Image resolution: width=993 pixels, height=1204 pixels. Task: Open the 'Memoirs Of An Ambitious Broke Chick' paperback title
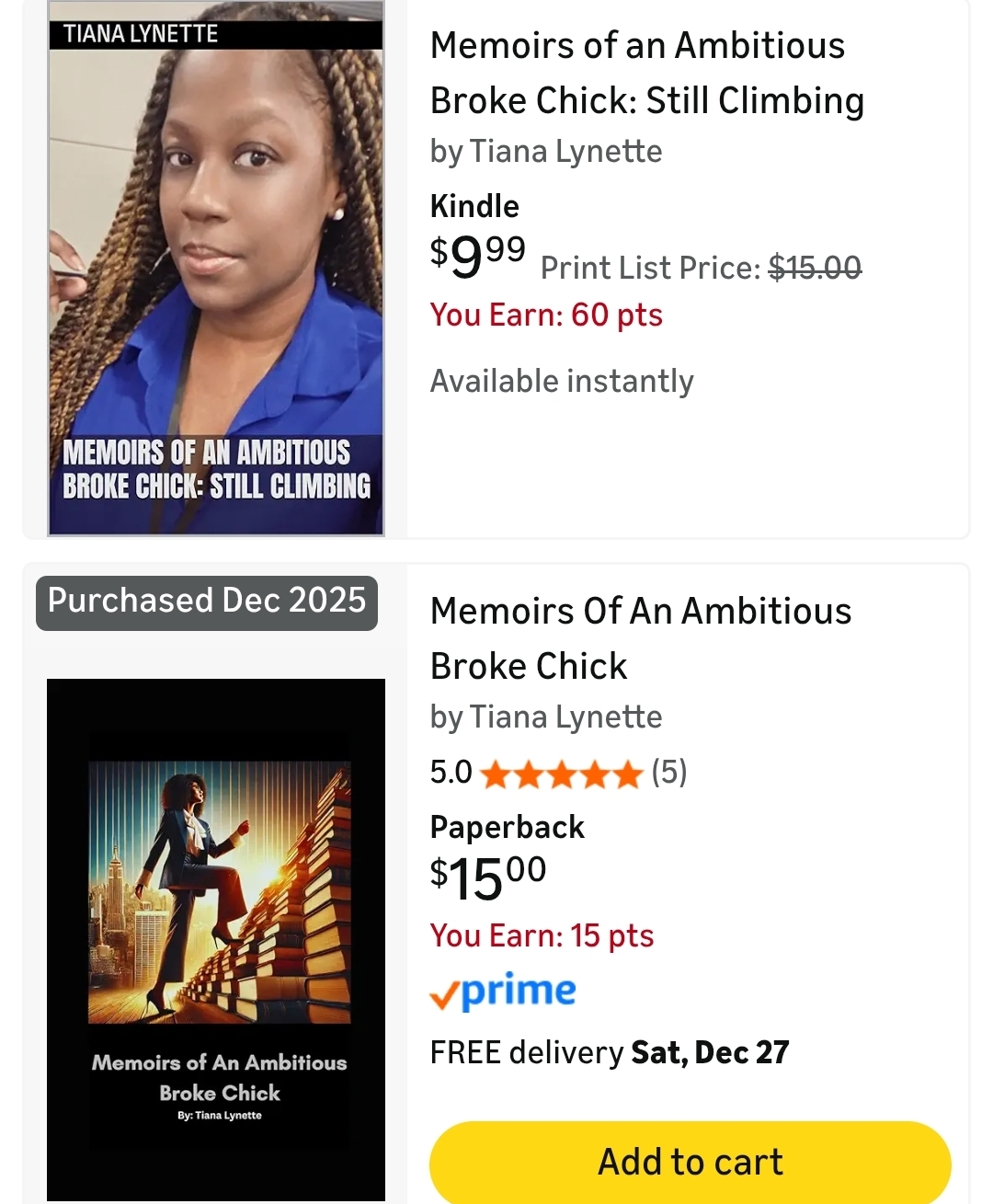pos(641,637)
